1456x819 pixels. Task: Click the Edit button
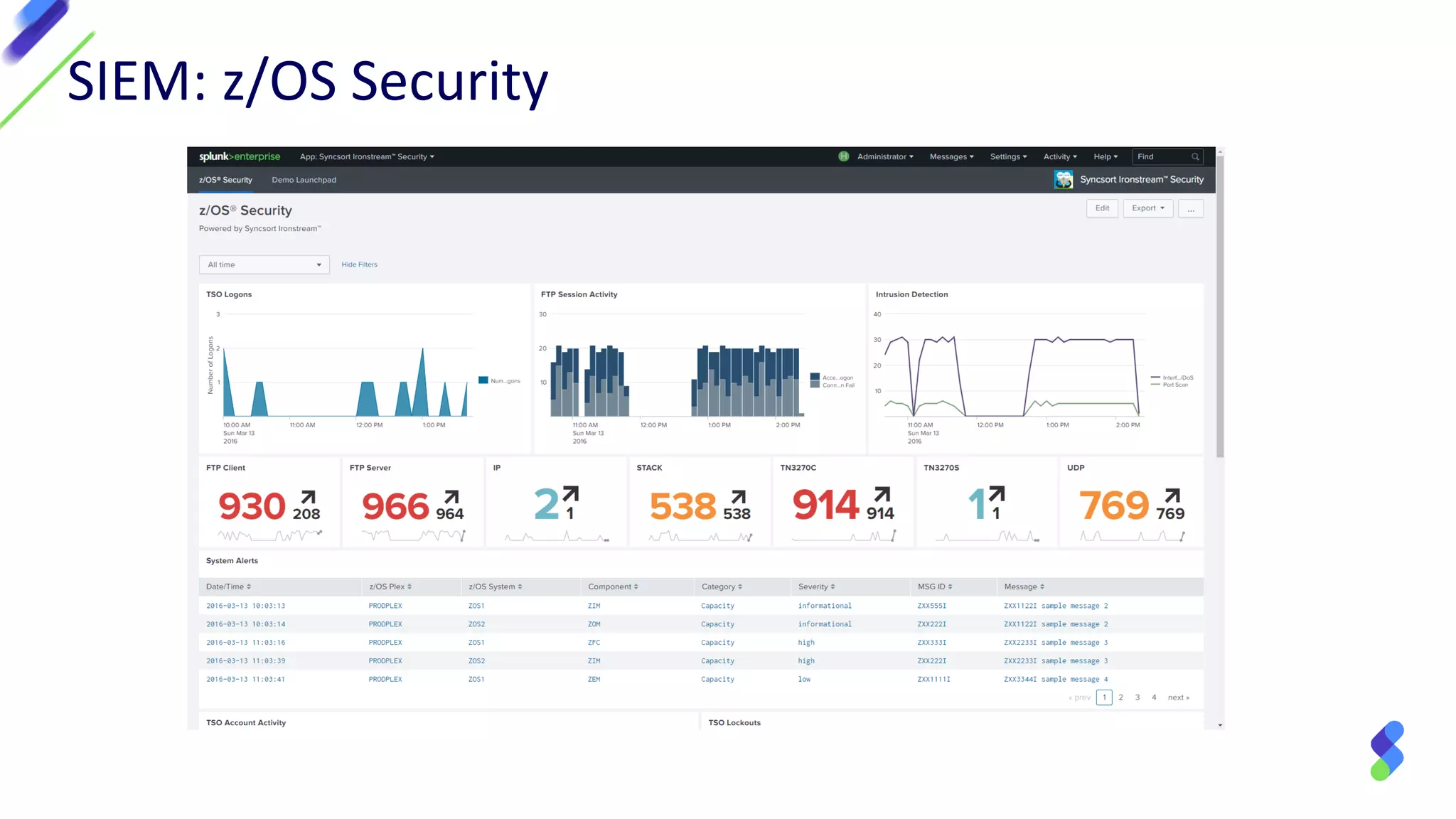[x=1102, y=208]
